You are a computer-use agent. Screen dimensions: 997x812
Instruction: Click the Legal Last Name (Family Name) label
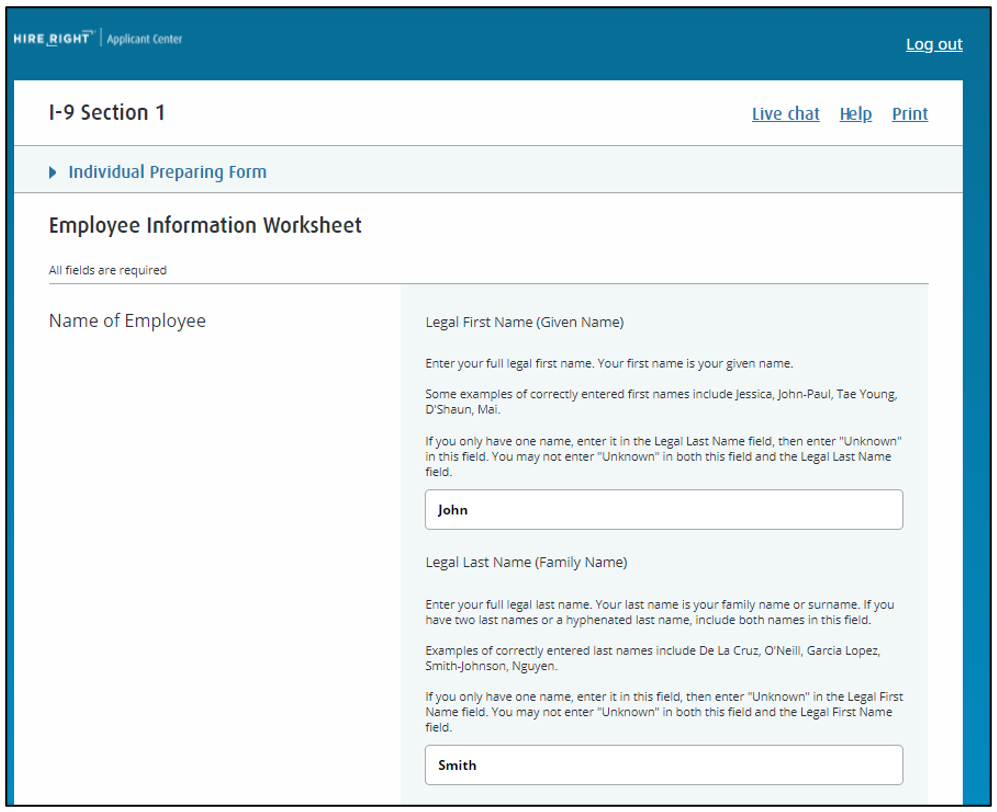click(526, 562)
